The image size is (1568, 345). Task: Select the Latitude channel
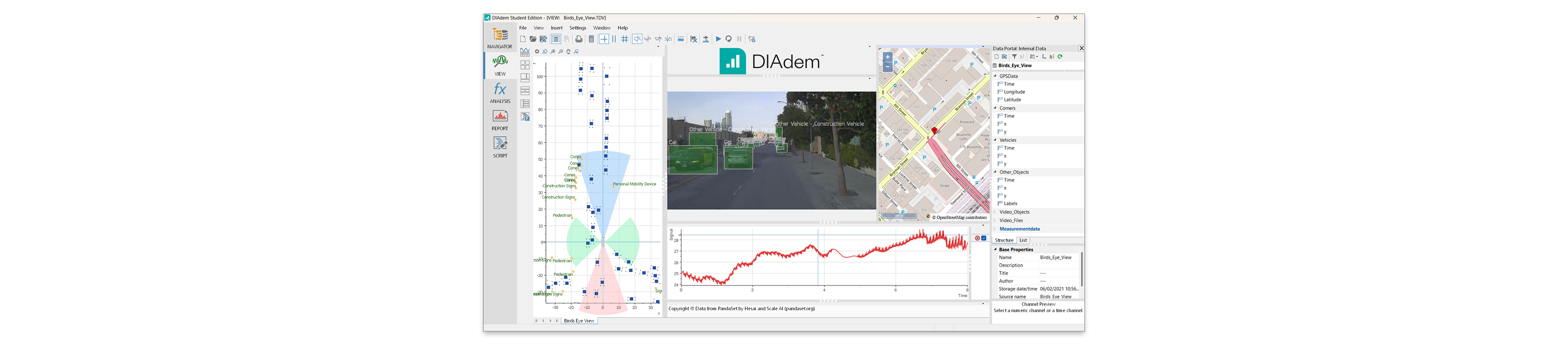pyautogui.click(x=1012, y=100)
